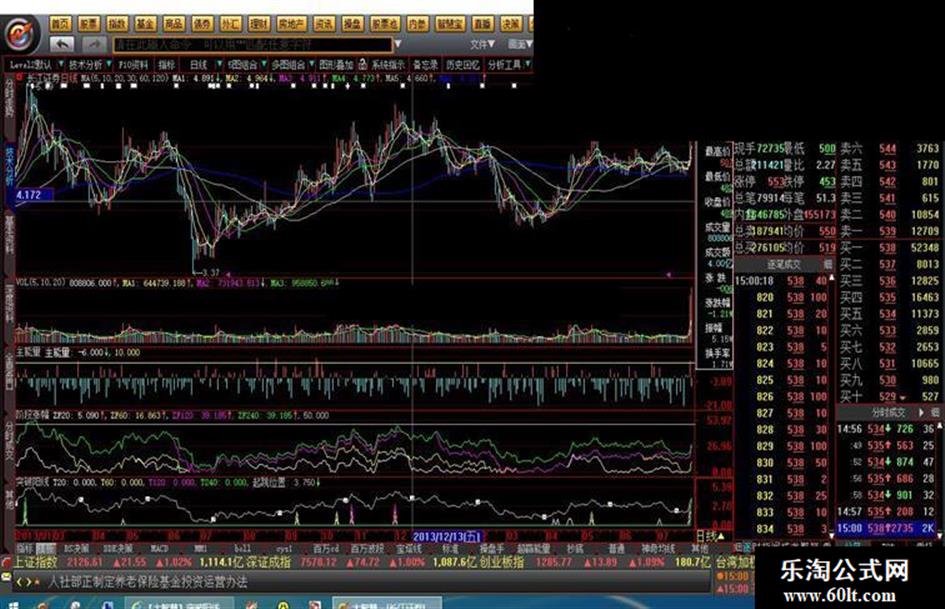Viewport: 945px width, 609px height.
Task: Select the MACD indicator tab
Action: [x=159, y=549]
